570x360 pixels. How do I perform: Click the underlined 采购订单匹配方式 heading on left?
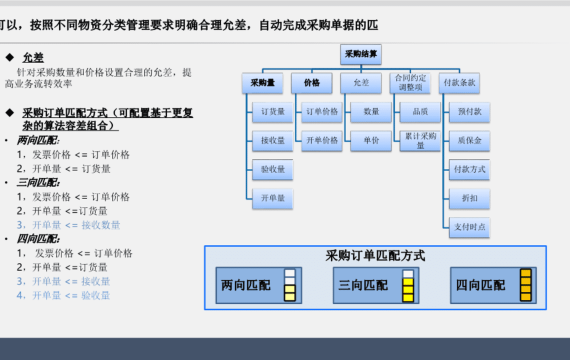108,119
